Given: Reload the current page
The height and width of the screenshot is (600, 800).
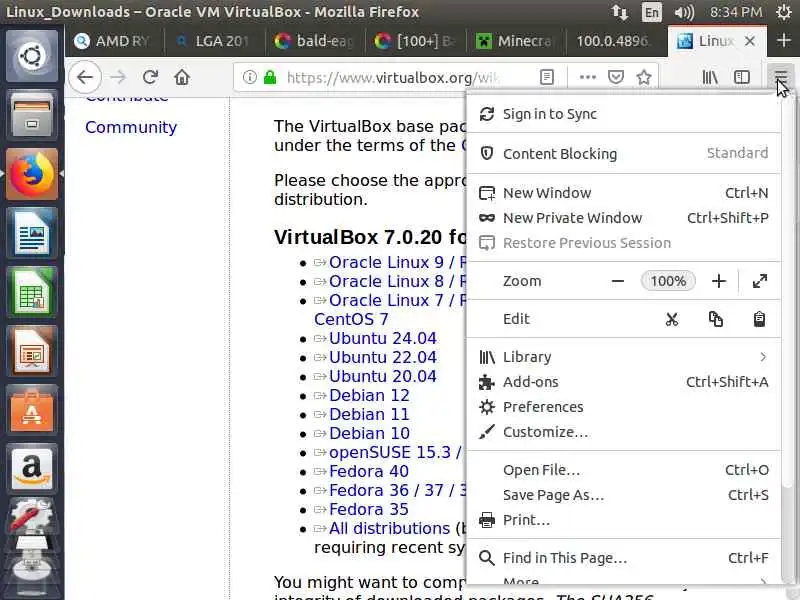Looking at the screenshot, I should pyautogui.click(x=150, y=77).
